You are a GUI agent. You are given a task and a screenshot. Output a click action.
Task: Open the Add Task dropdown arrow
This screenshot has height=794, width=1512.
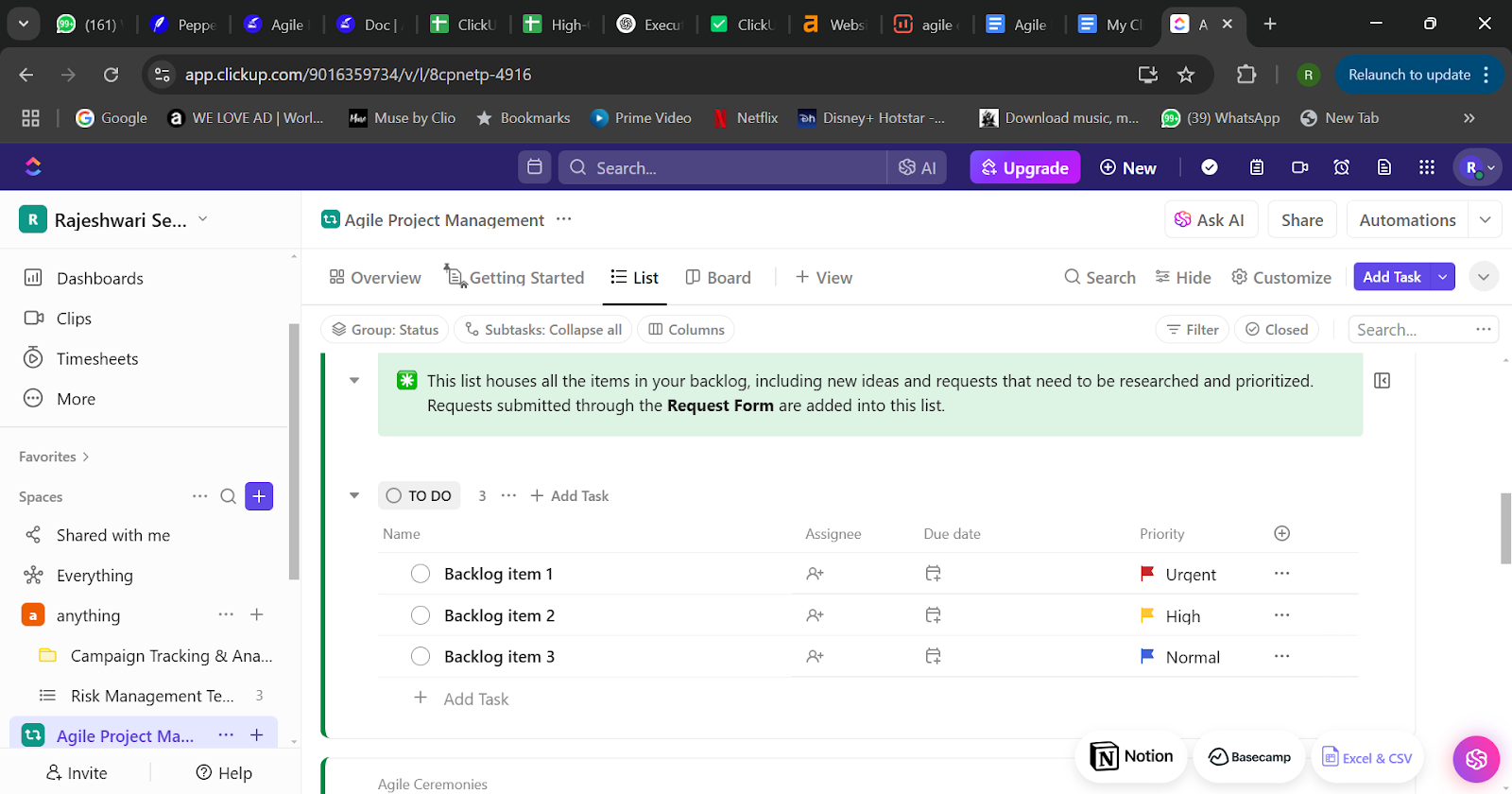click(1443, 277)
